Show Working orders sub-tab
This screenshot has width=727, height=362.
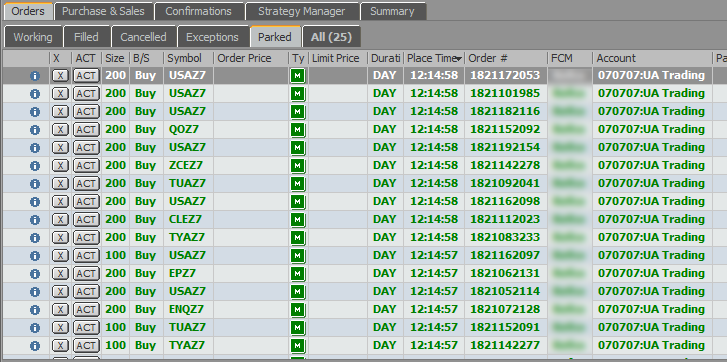32,37
